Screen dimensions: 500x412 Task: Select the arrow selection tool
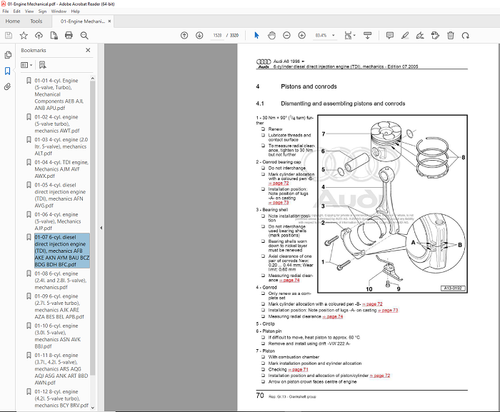pyautogui.click(x=256, y=35)
